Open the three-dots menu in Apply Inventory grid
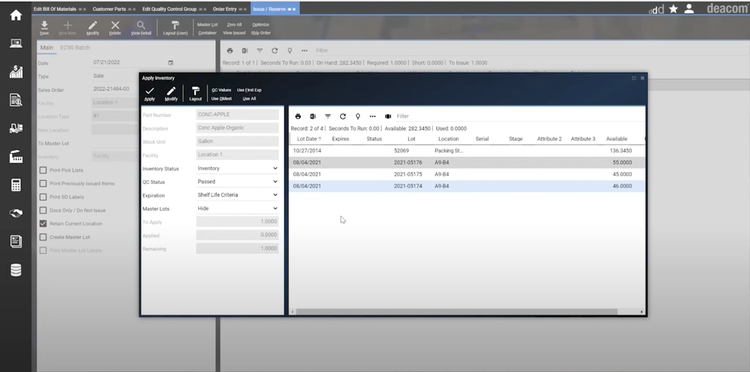750x372 pixels. pos(373,116)
